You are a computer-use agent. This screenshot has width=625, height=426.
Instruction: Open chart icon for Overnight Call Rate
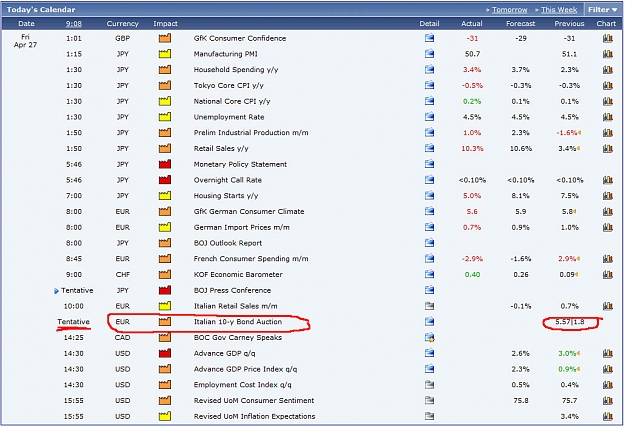pyautogui.click(x=607, y=180)
